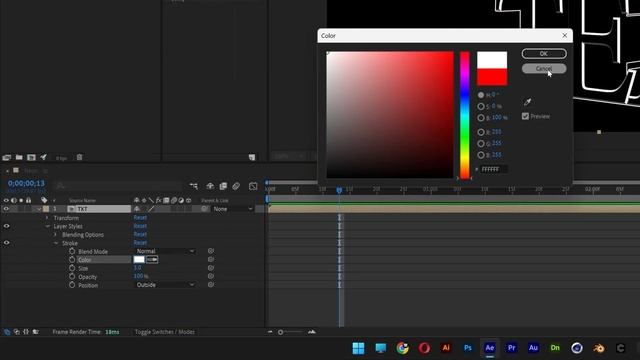
Task: Open Photoshop from the taskbar
Action: pos(468,348)
